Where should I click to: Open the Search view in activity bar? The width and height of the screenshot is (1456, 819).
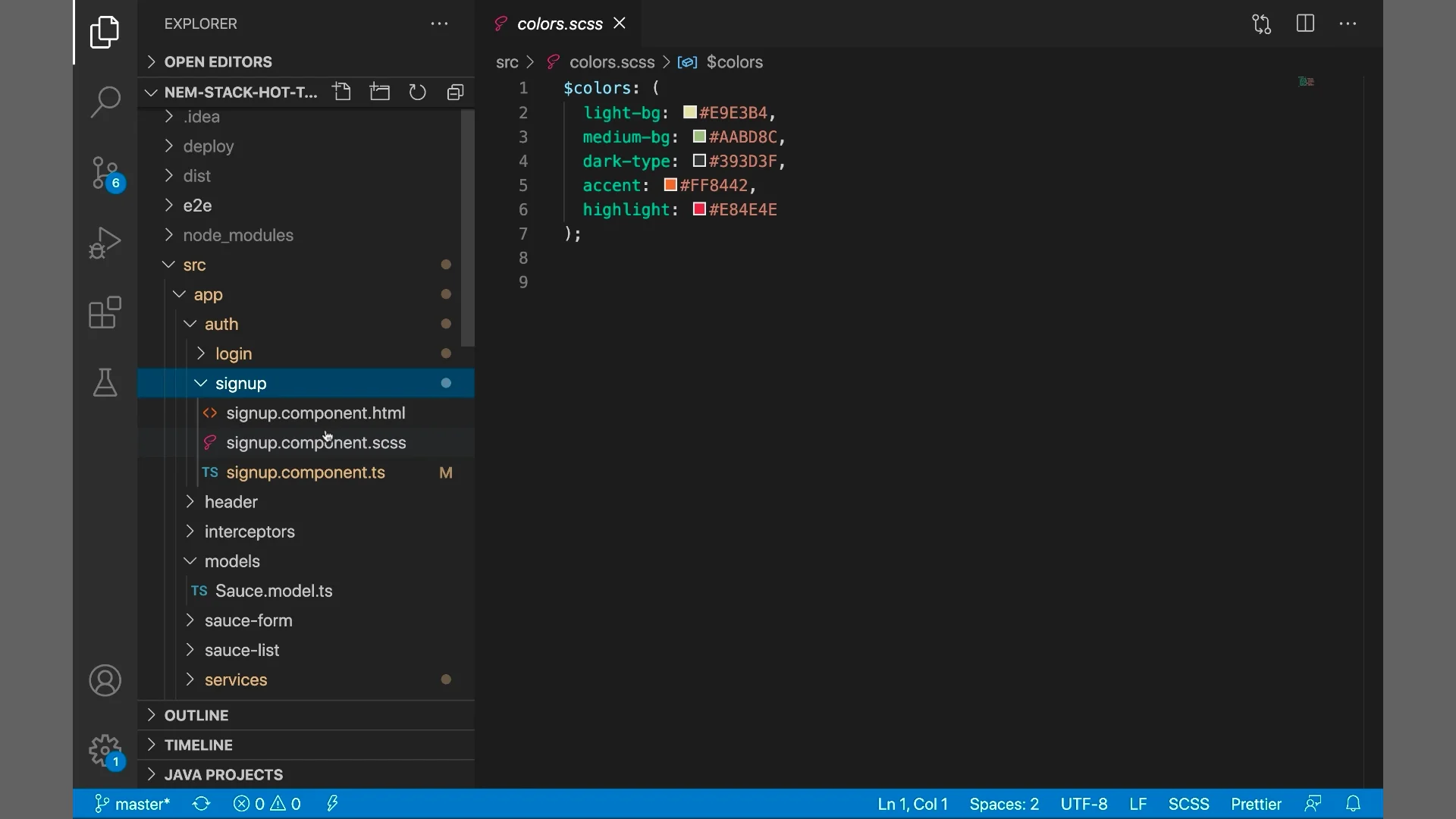point(105,102)
